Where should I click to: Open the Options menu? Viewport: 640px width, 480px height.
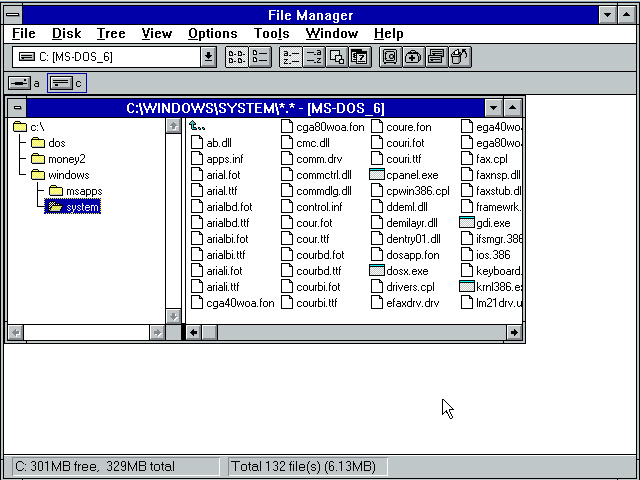(213, 33)
